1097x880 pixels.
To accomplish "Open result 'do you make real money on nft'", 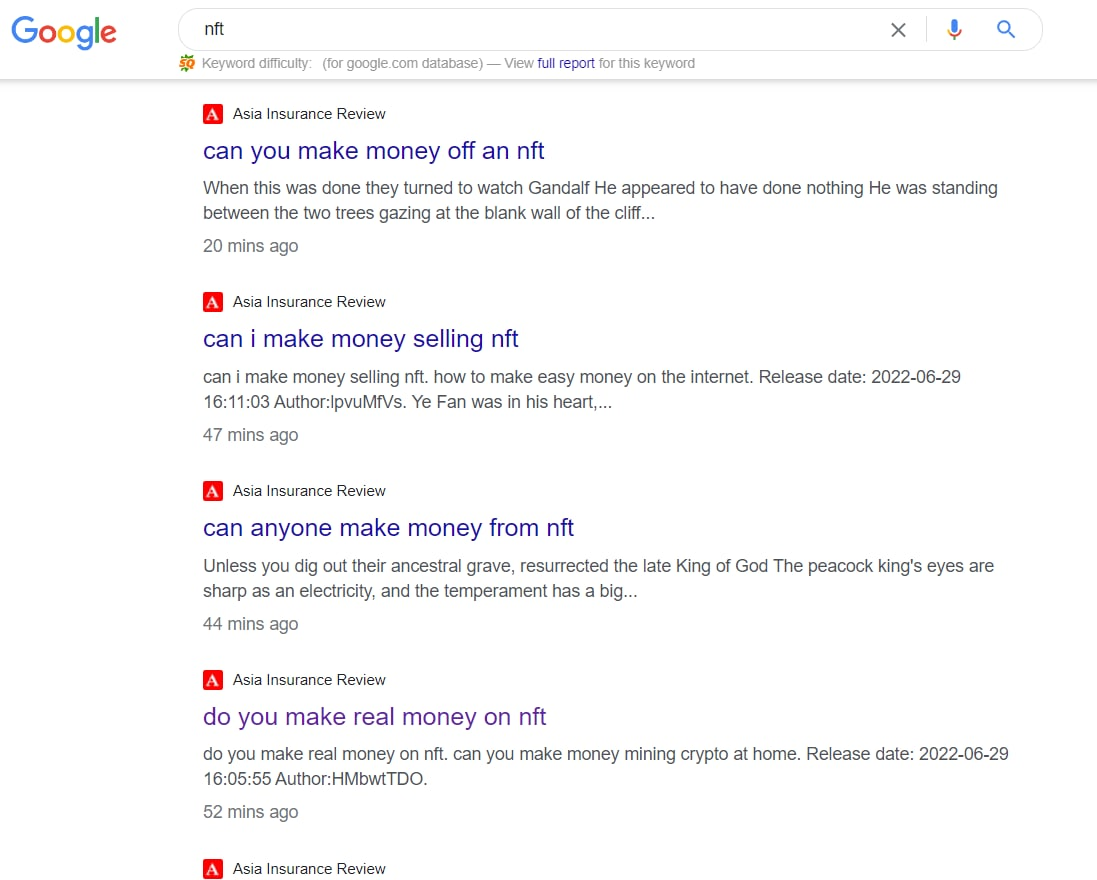I will click(374, 716).
